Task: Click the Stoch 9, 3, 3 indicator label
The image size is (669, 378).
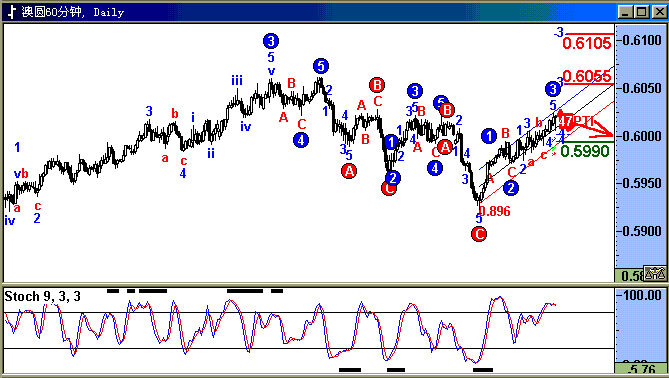Action: coord(43,296)
